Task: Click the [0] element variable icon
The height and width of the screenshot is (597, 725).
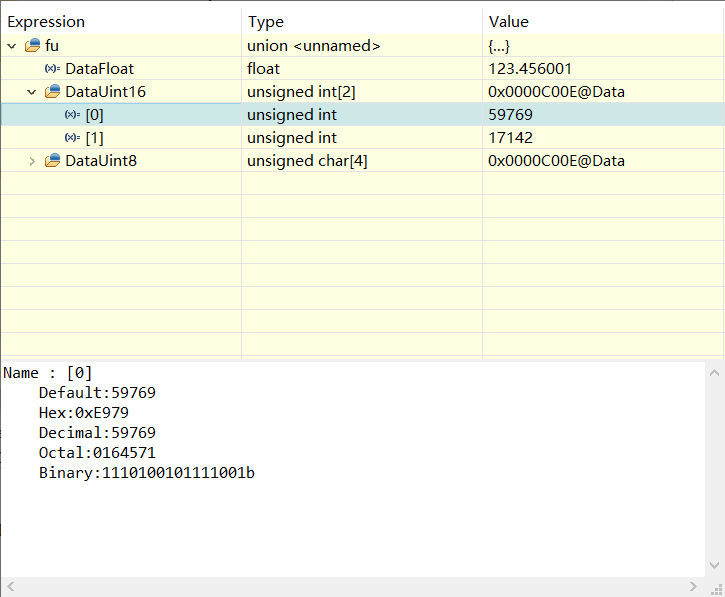Action: pyautogui.click(x=72, y=115)
